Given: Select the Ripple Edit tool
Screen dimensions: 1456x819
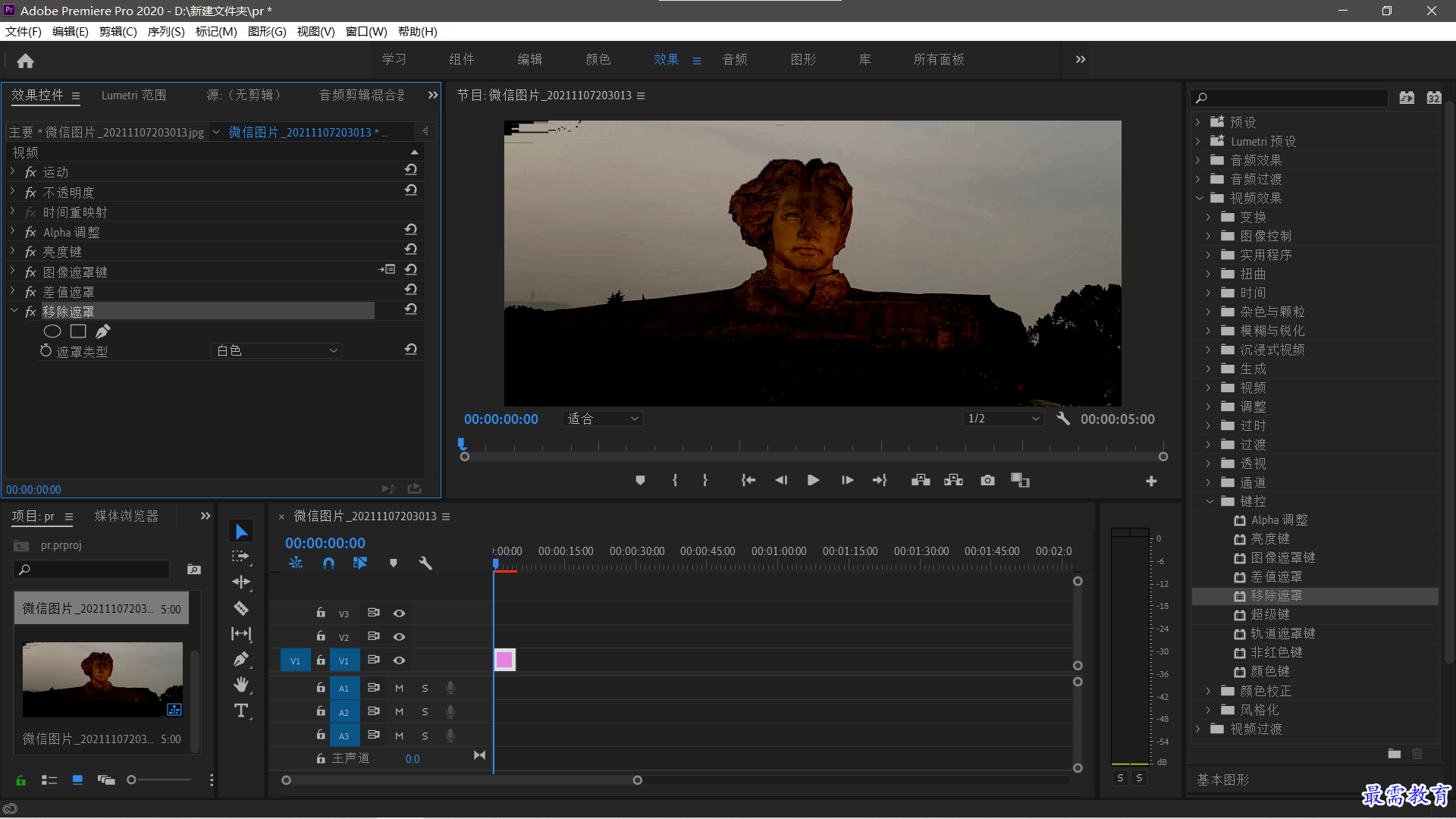Looking at the screenshot, I should (241, 582).
